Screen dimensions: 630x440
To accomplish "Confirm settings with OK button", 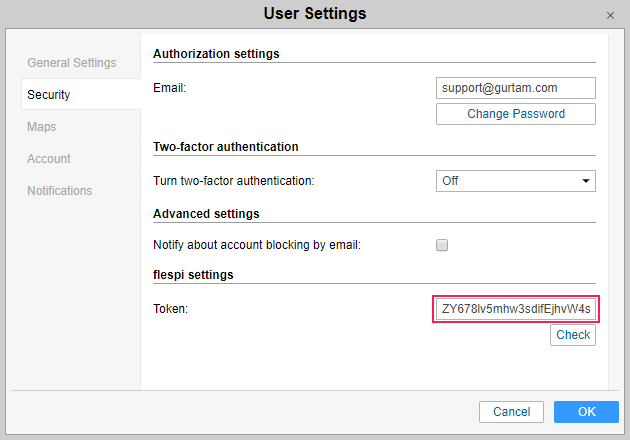I will pos(586,412).
